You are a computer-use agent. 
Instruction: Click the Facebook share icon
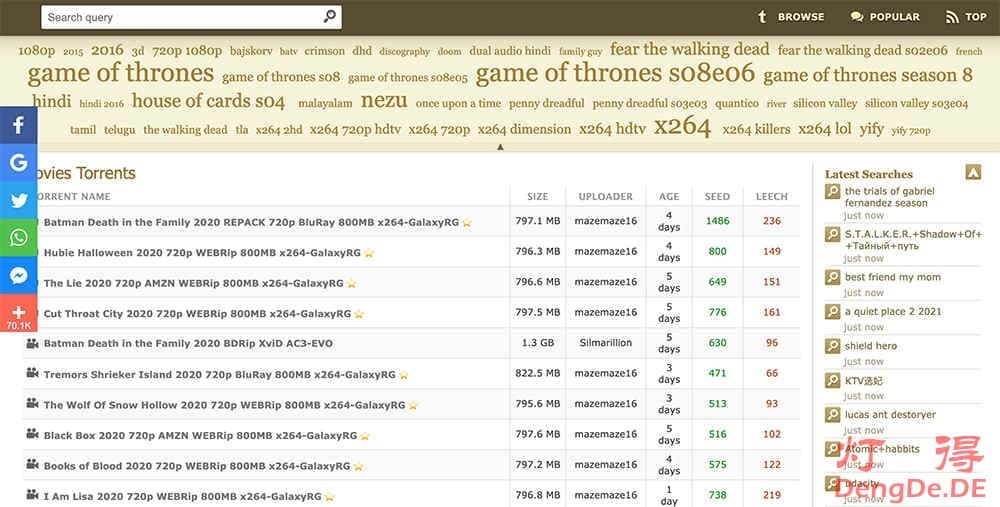18,126
